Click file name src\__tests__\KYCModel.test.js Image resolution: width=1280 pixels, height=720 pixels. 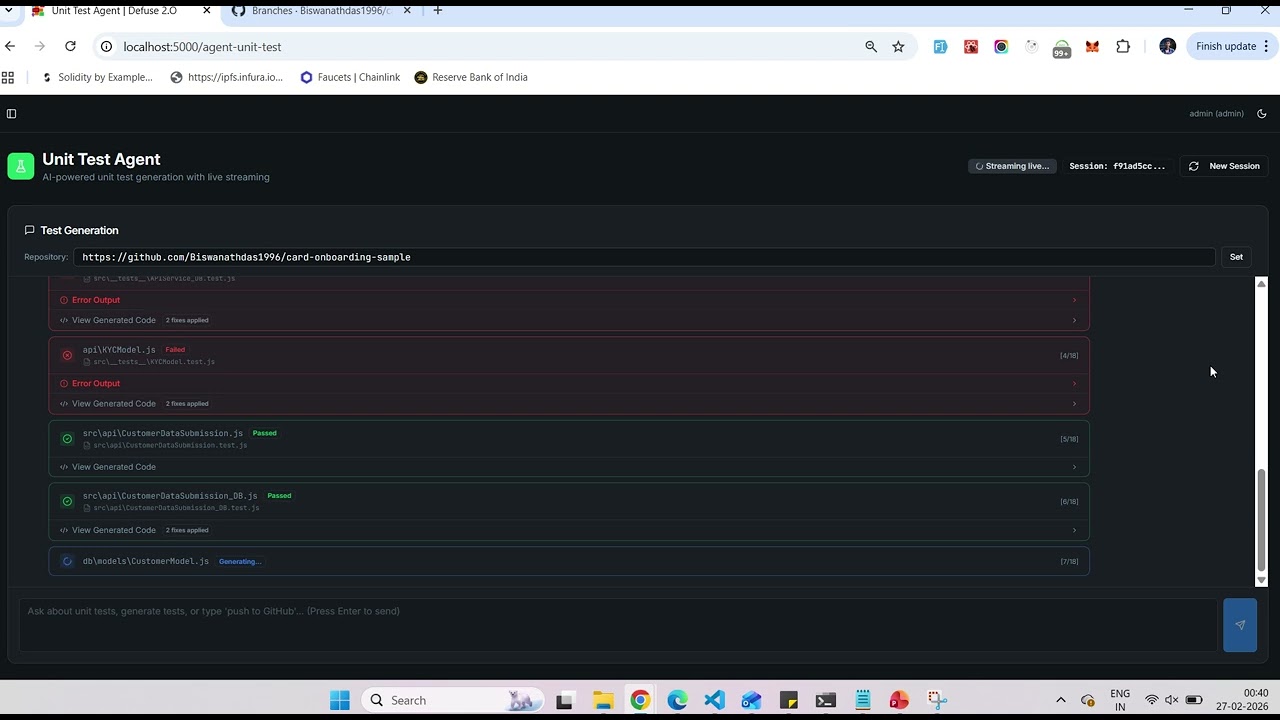tap(154, 362)
